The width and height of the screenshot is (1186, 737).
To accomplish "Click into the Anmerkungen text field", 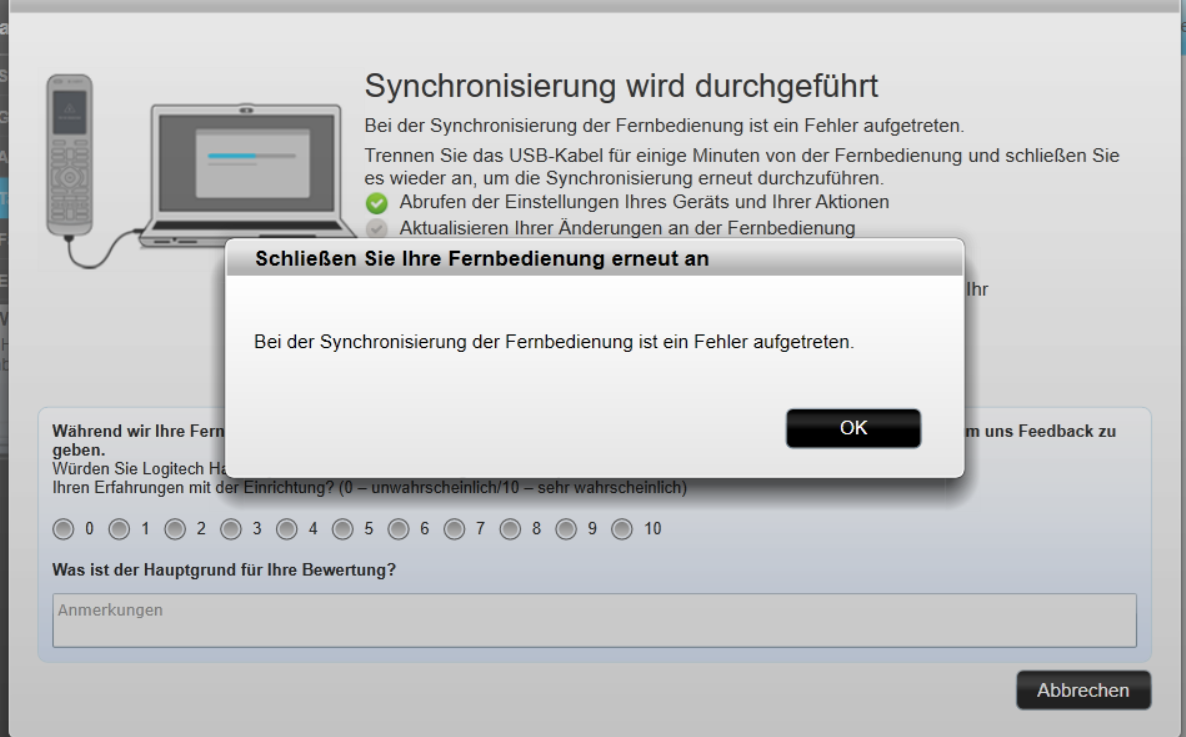I will click(594, 620).
